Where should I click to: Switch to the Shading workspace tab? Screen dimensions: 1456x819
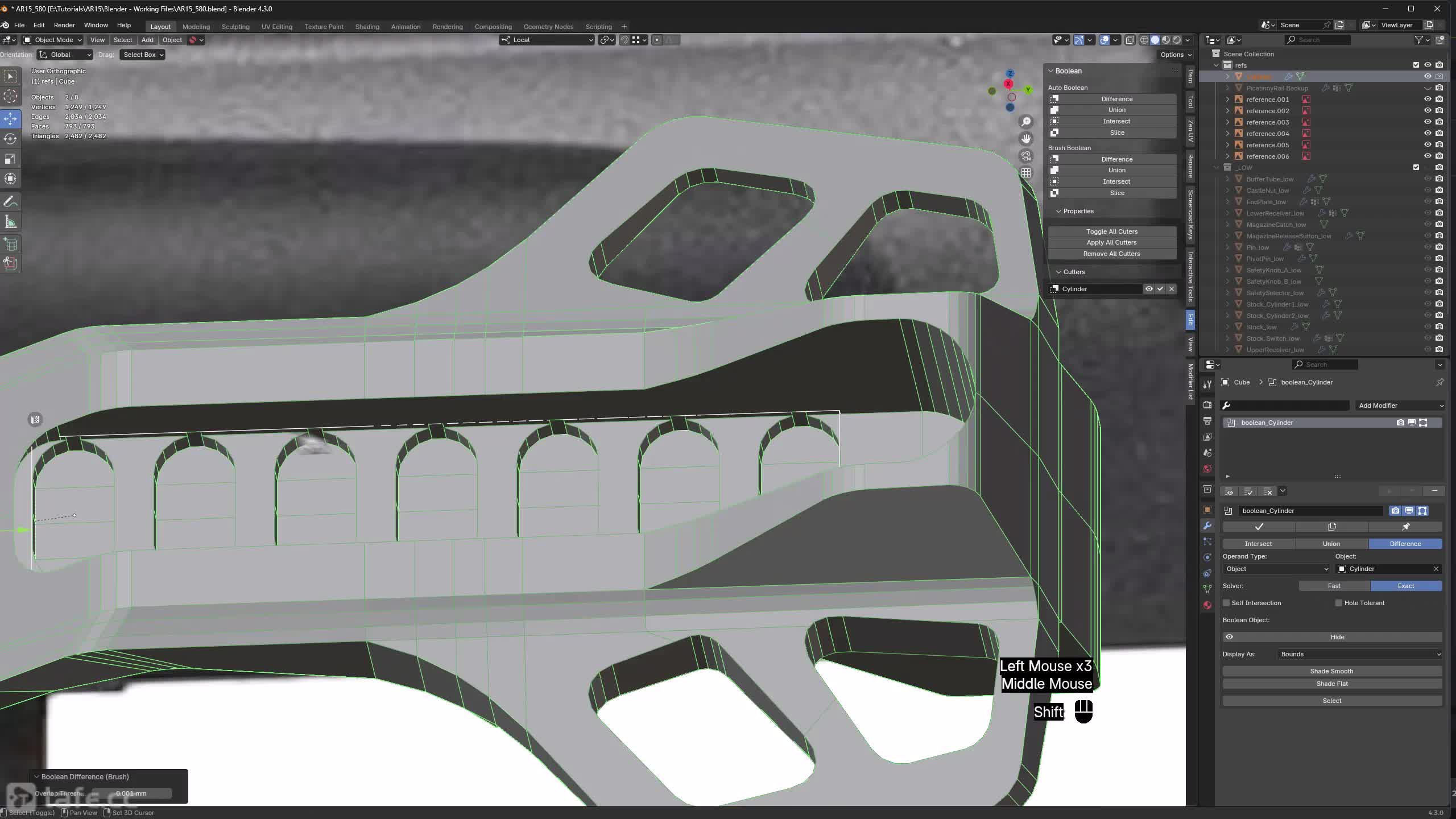367,27
